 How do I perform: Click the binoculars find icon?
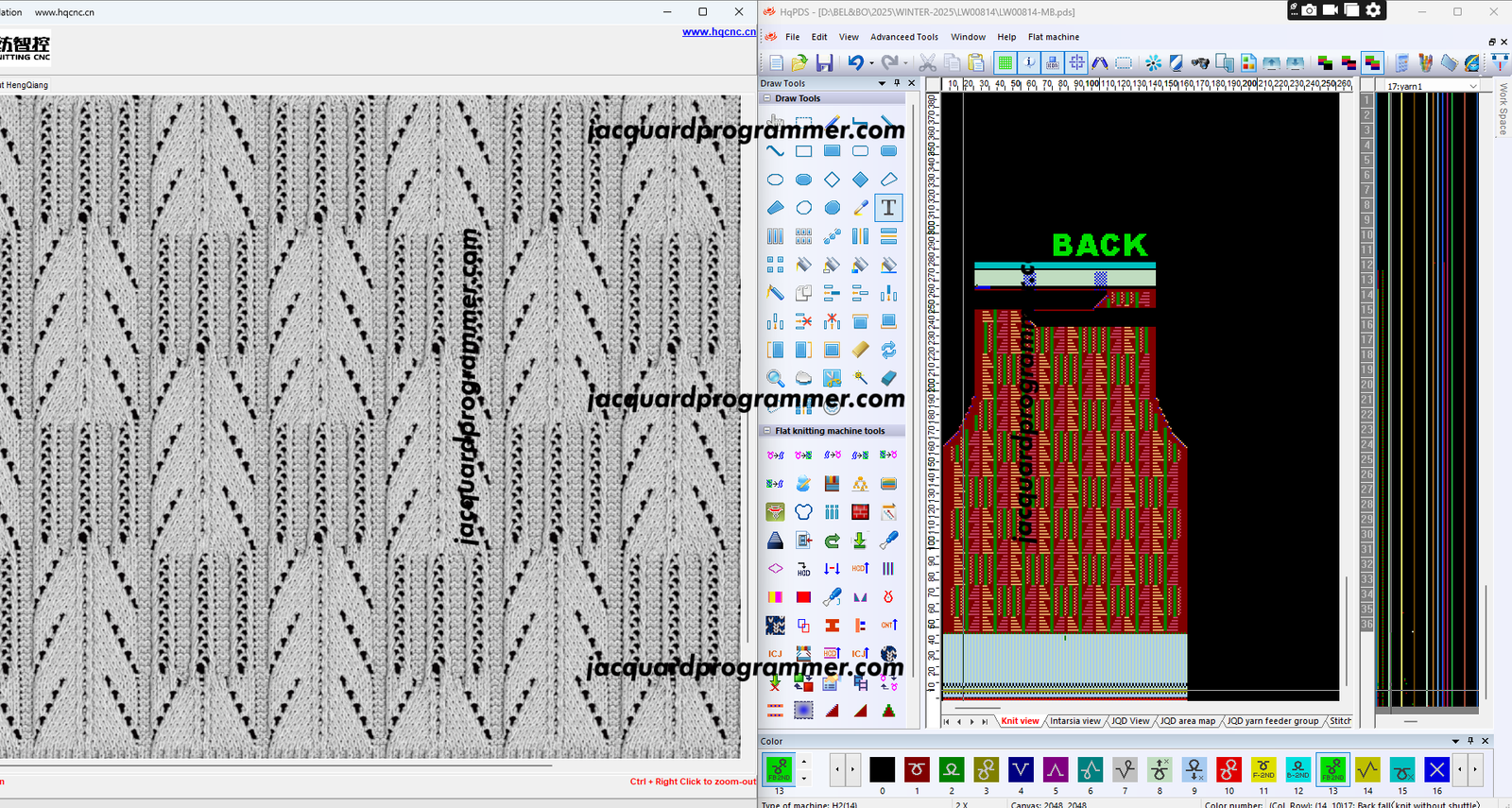(x=1200, y=63)
